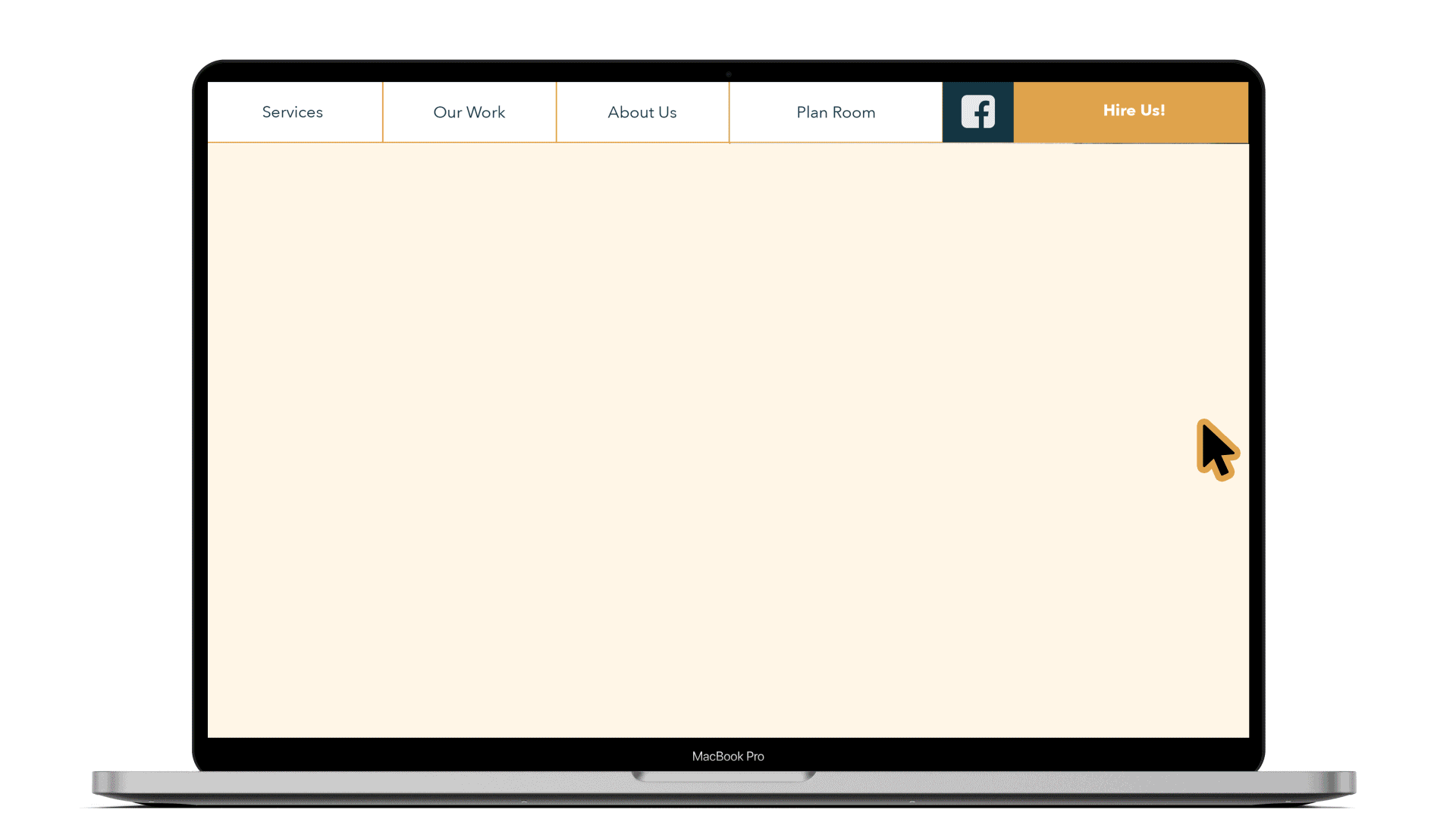Open the Services menu item
The height and width of the screenshot is (819, 1456).
click(x=294, y=112)
